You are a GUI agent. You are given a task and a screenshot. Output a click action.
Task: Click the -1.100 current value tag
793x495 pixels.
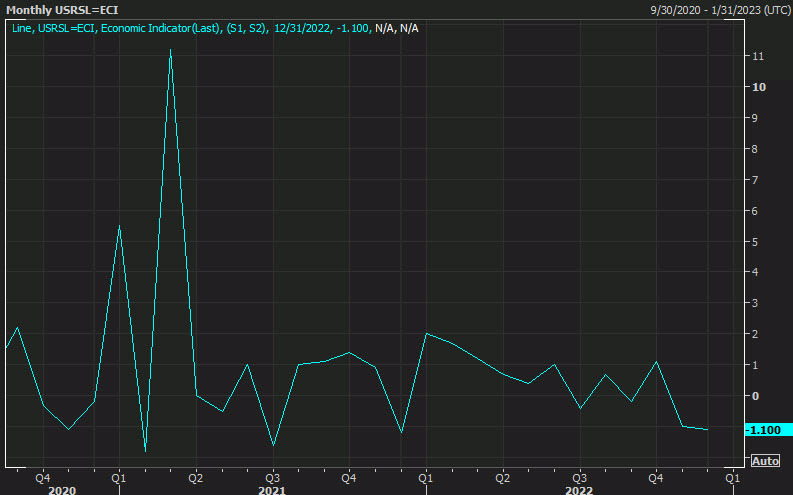[x=764, y=429]
